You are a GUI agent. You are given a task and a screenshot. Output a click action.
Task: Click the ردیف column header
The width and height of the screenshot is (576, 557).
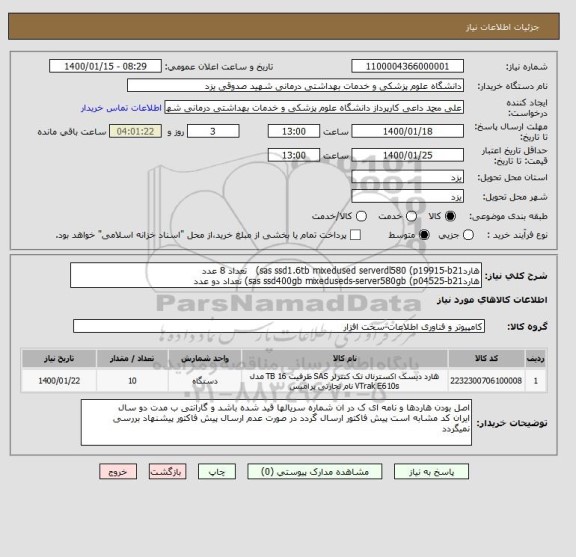point(536,358)
